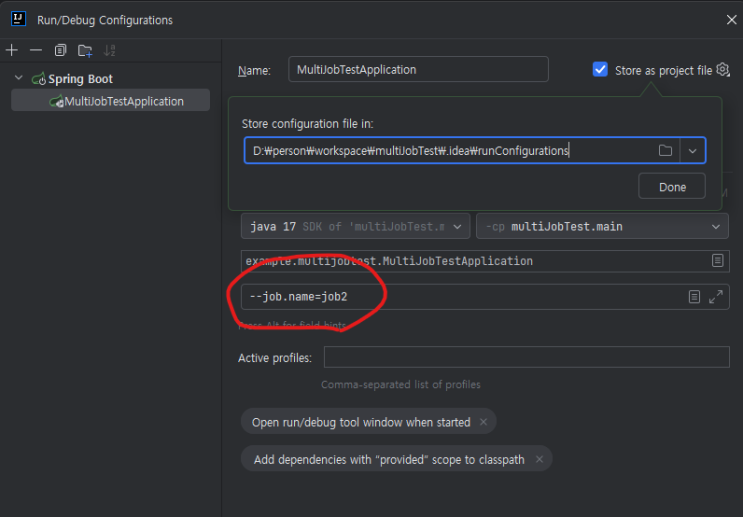Open the Store as project file gear settings
Image resolution: width=743 pixels, height=517 pixels.
click(723, 70)
